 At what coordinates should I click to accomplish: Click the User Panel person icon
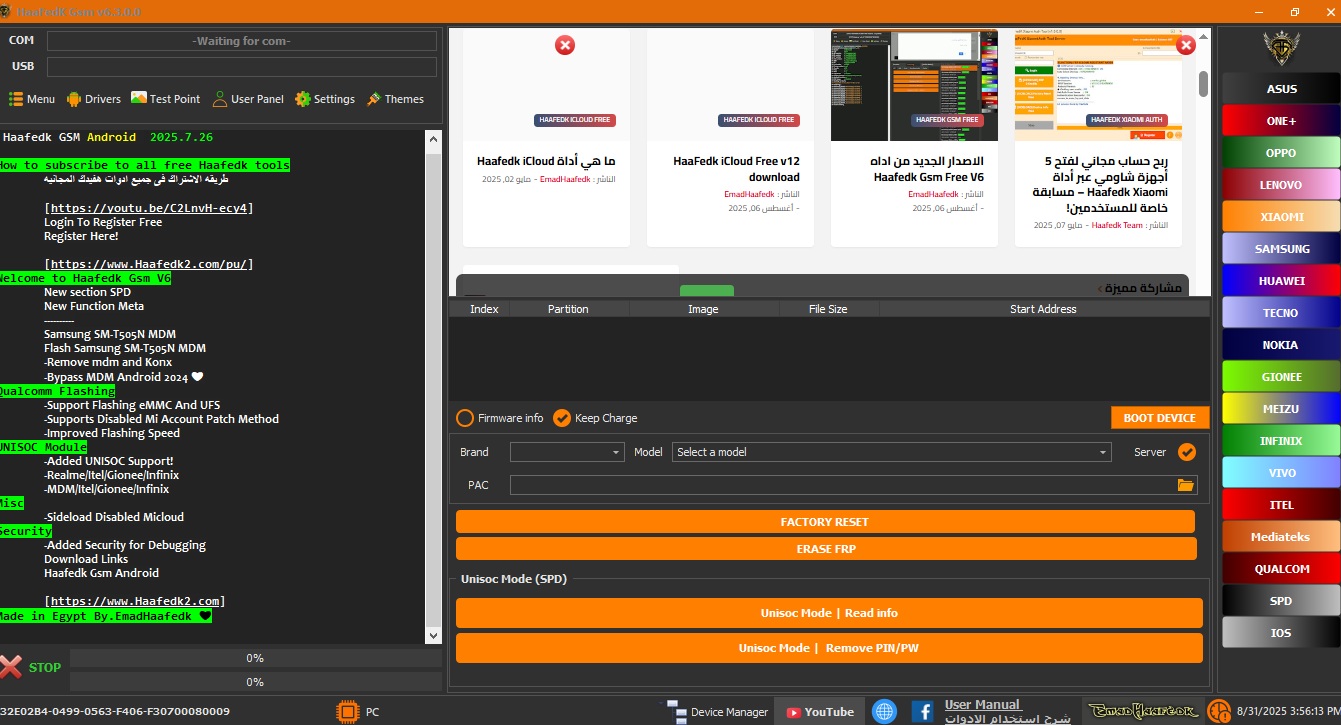[x=220, y=99]
